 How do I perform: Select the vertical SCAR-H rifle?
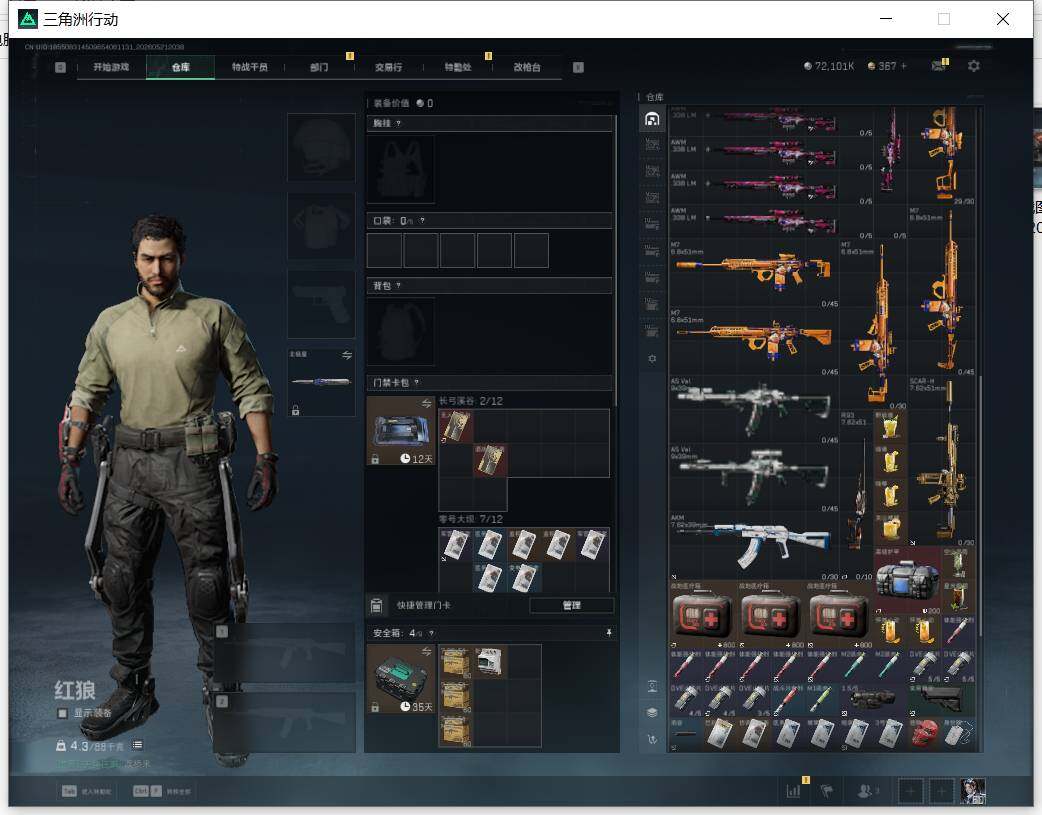(942, 461)
